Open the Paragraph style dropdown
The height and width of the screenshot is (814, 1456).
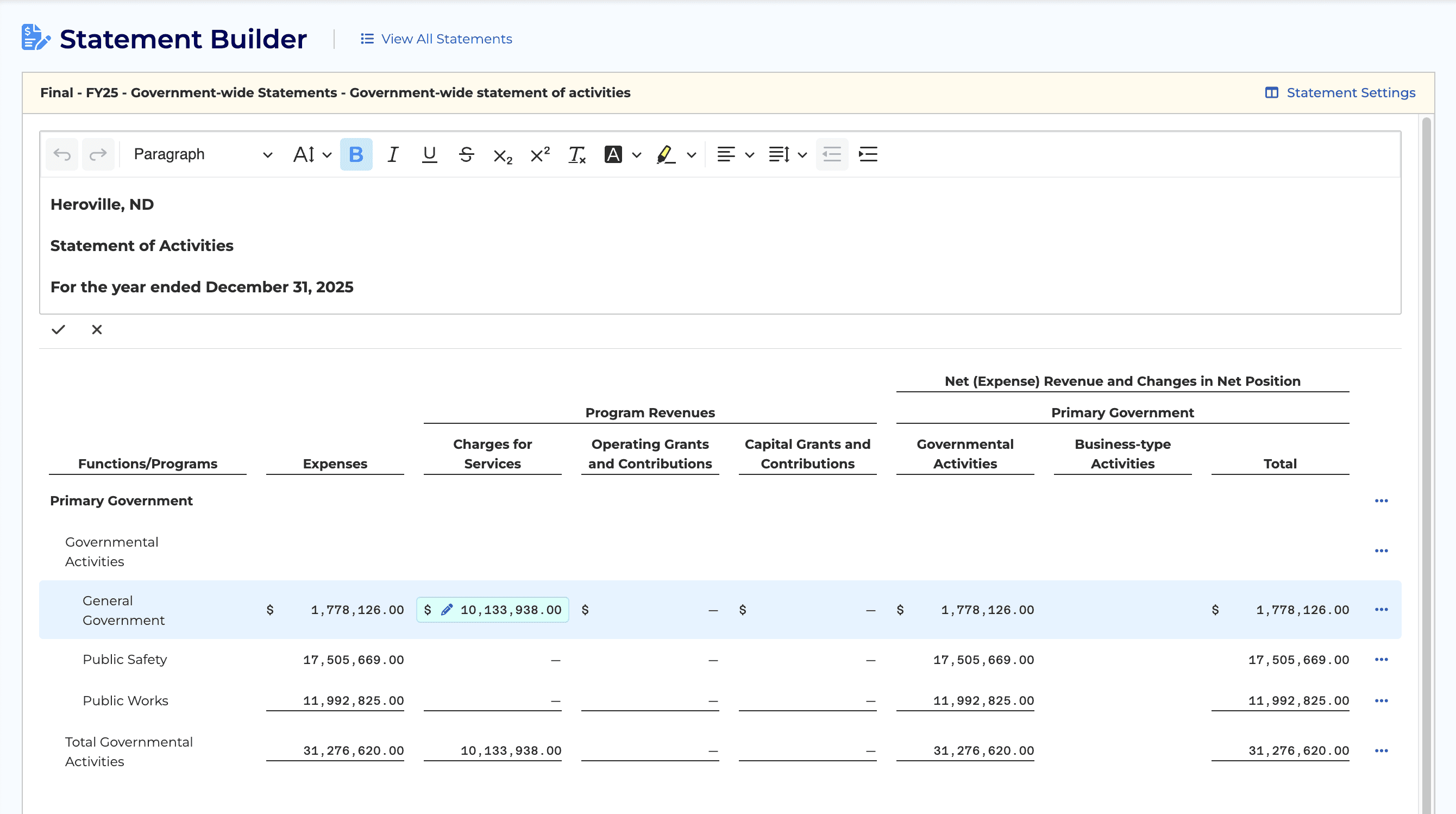(x=200, y=154)
